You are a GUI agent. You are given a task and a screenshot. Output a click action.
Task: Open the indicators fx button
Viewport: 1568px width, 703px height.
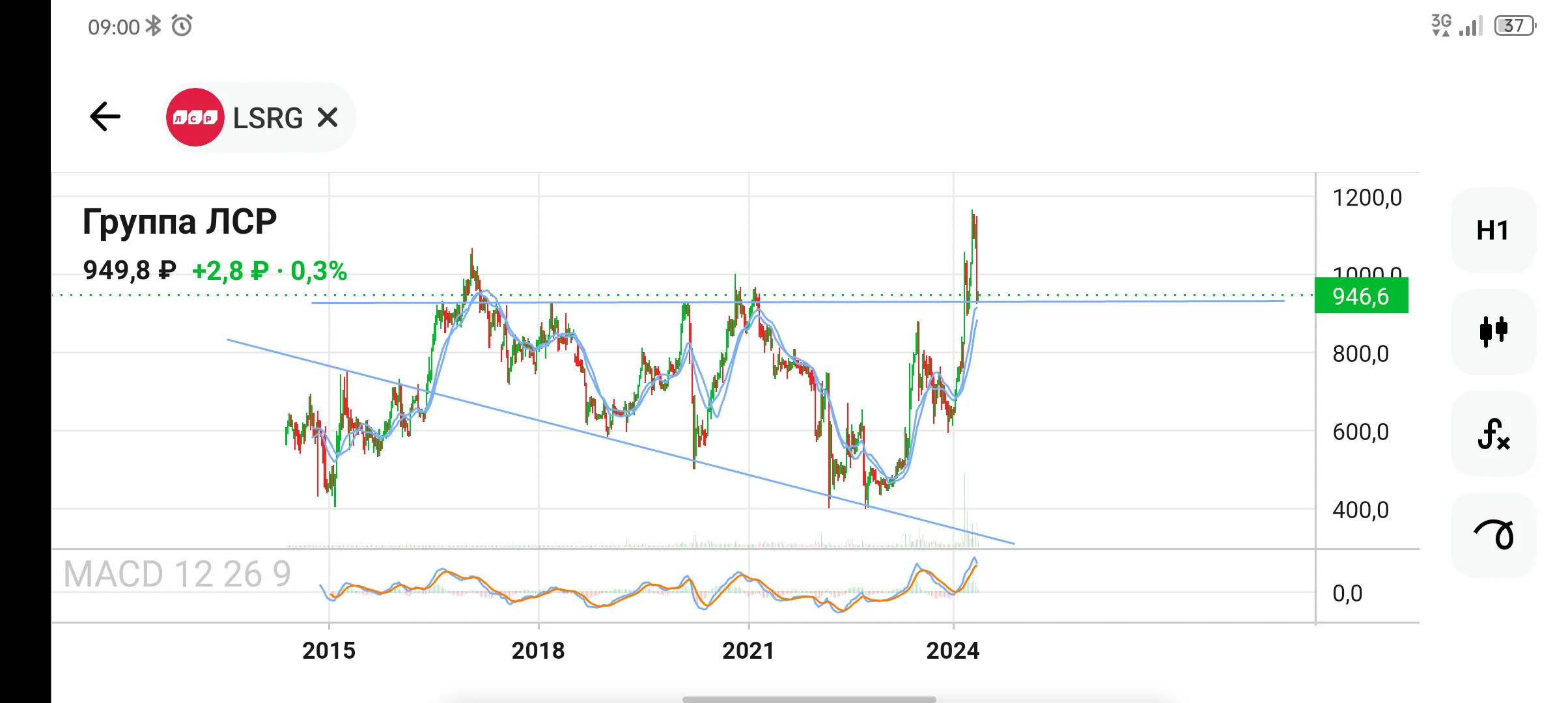pos(1493,434)
